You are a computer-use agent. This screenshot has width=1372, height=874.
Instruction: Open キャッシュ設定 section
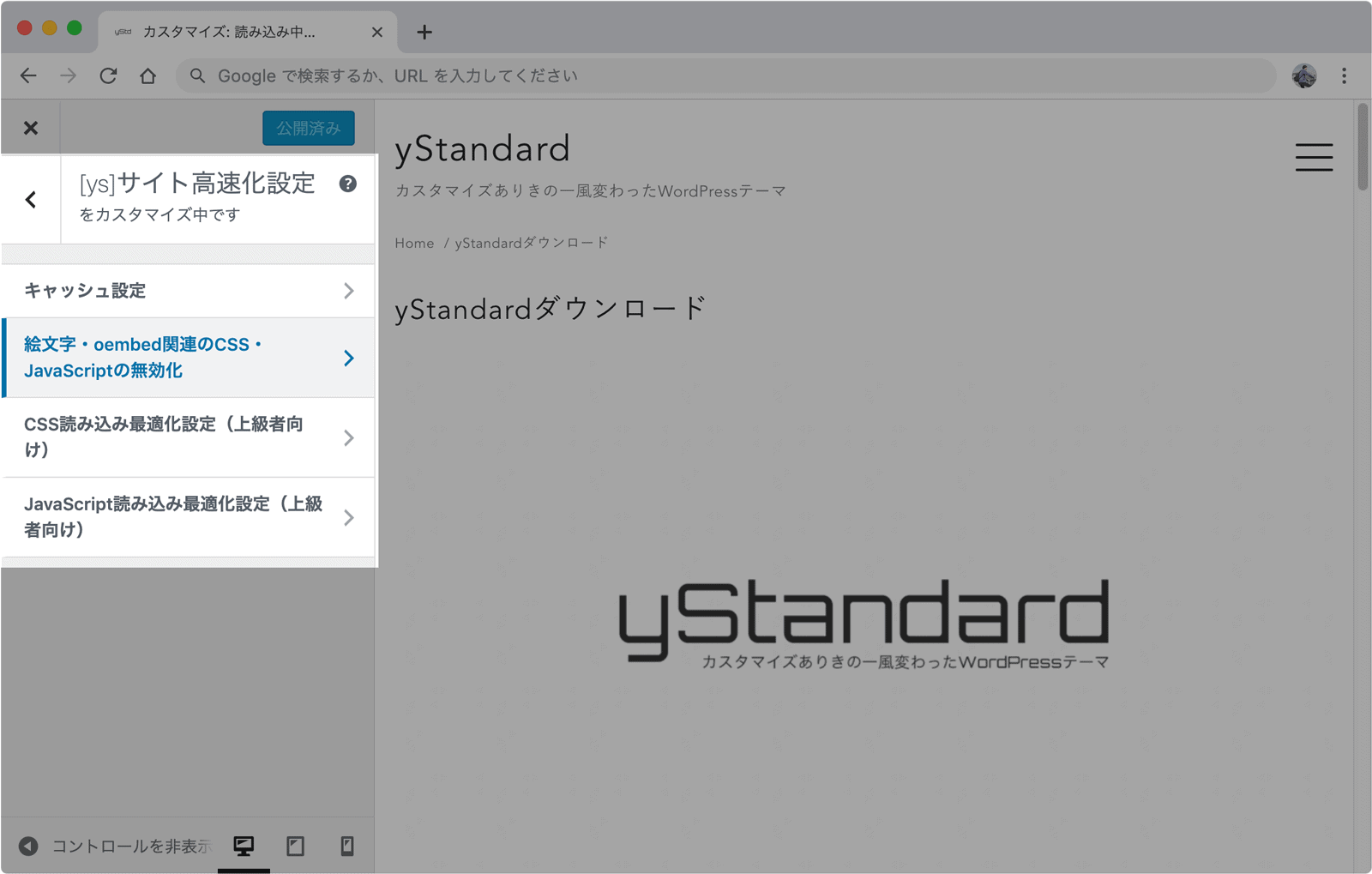click(x=188, y=291)
